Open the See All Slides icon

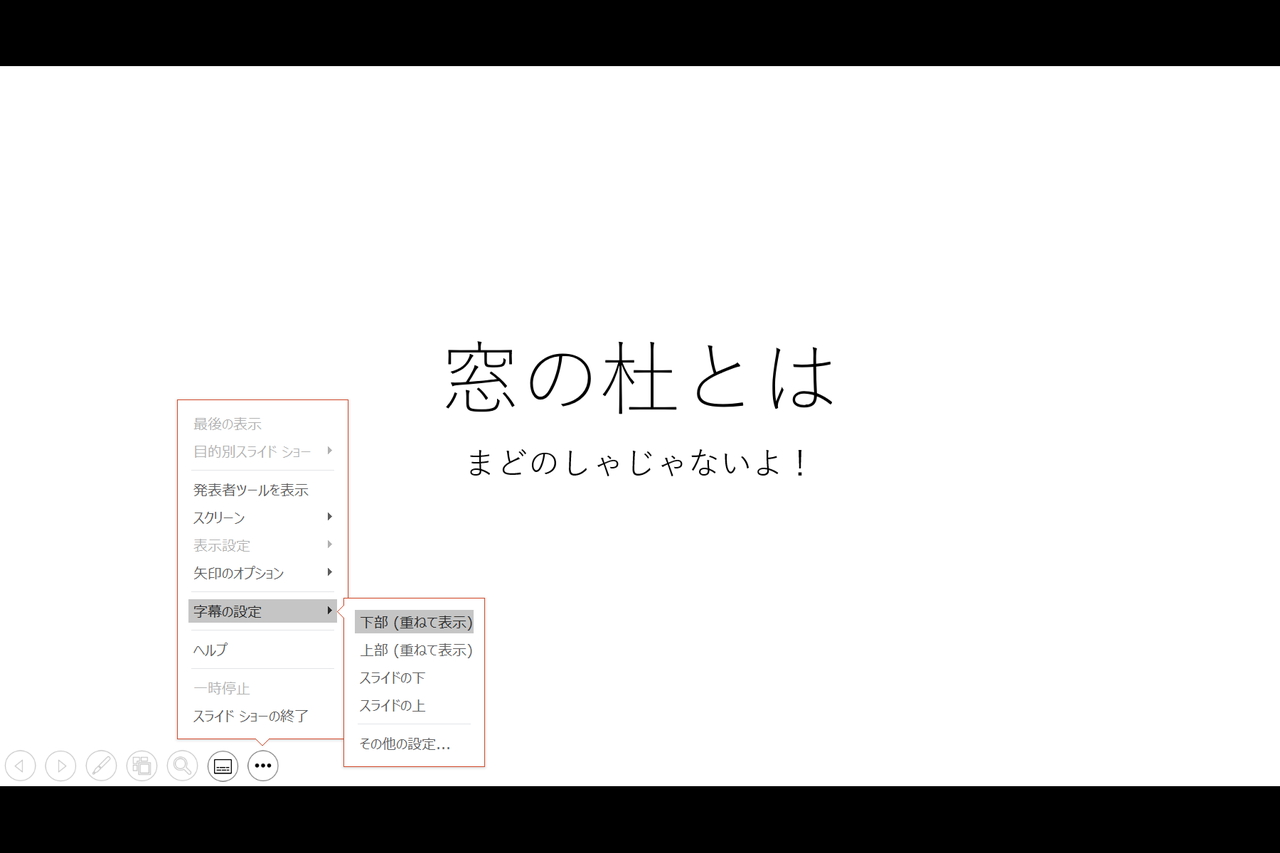point(142,766)
